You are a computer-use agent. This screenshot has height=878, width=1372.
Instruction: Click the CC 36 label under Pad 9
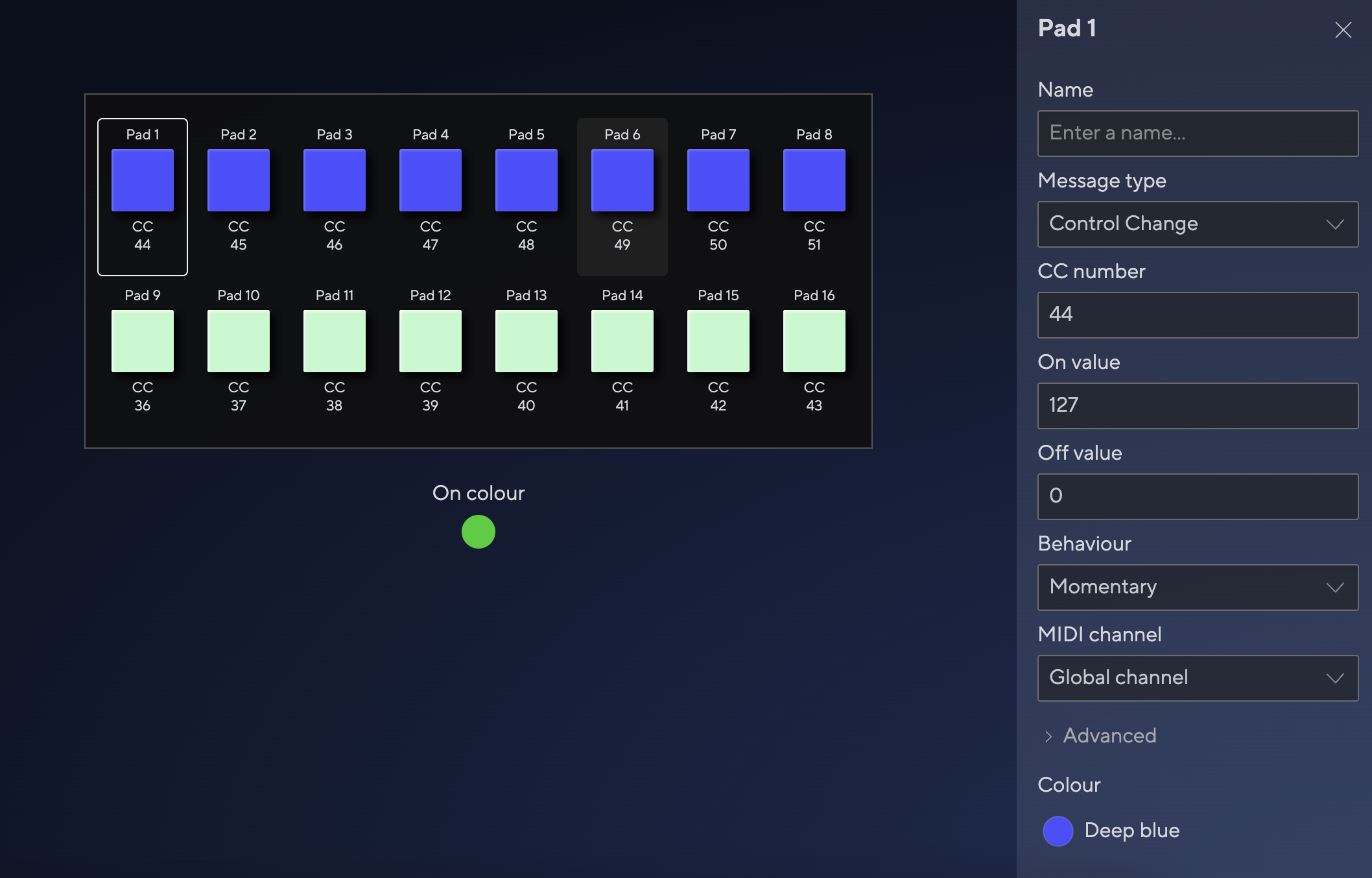pyautogui.click(x=143, y=396)
